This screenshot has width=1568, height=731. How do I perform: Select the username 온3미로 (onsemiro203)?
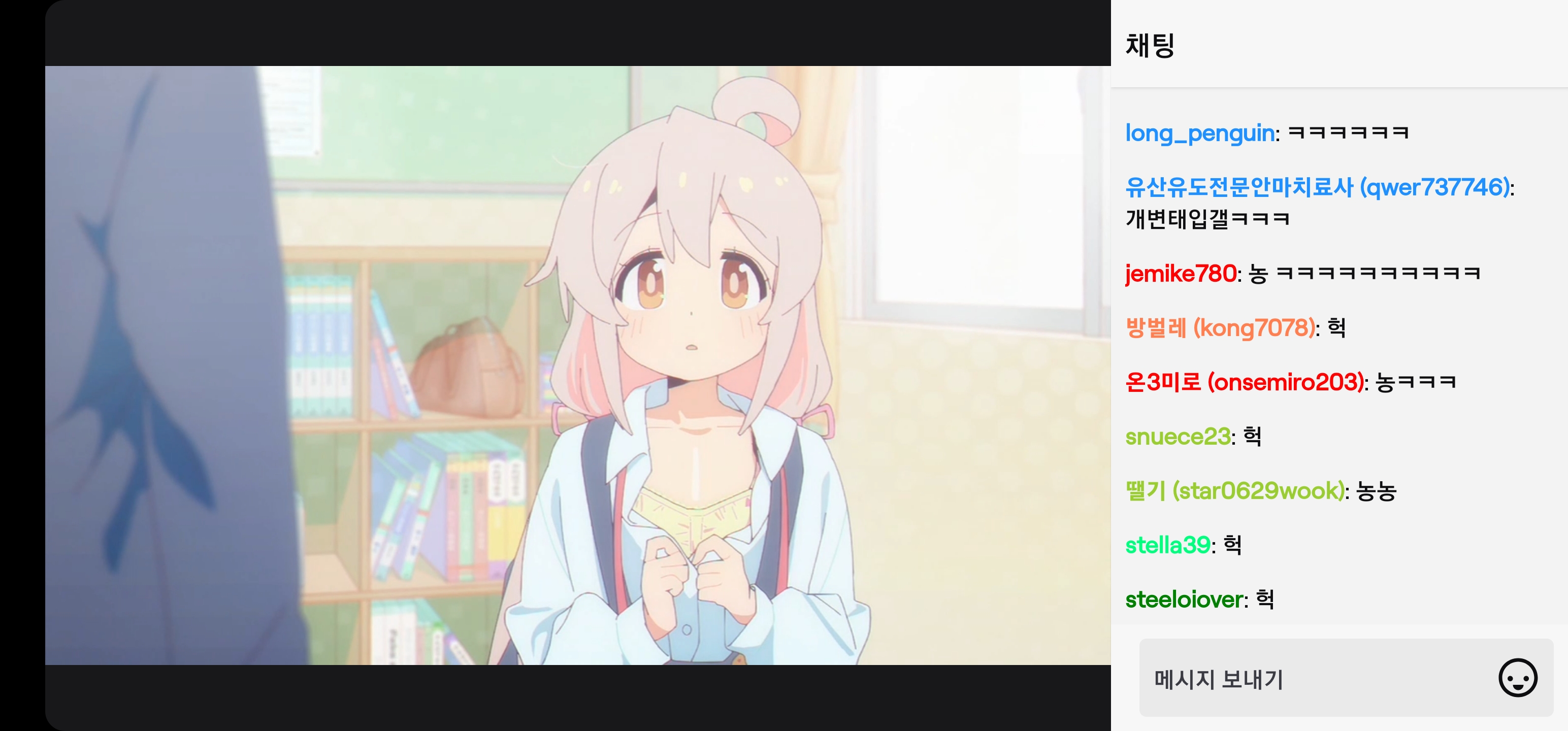click(1245, 382)
